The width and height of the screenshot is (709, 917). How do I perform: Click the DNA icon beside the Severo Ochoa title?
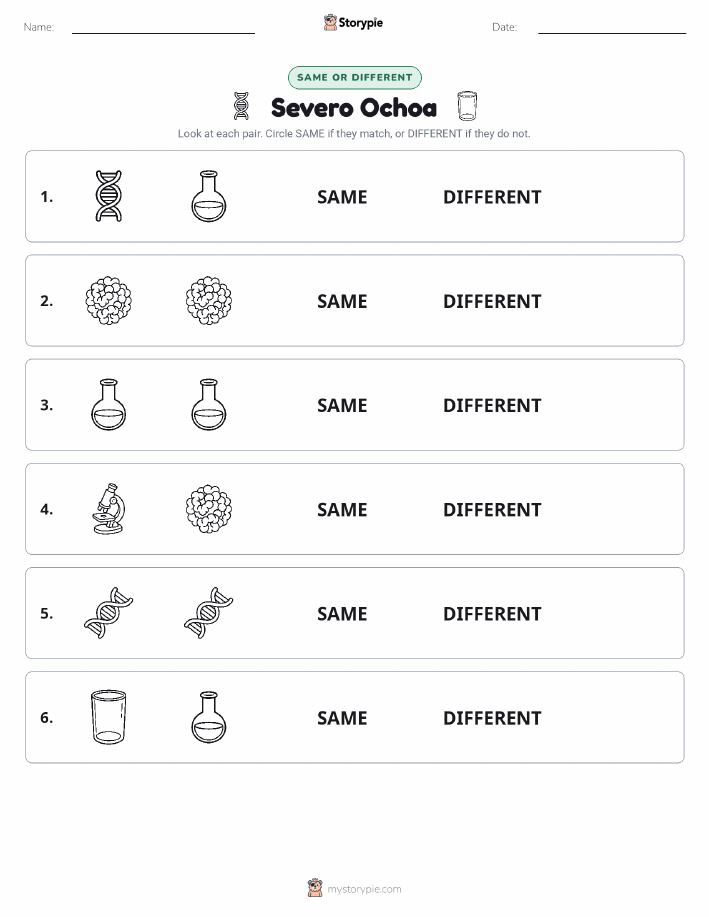tap(241, 106)
